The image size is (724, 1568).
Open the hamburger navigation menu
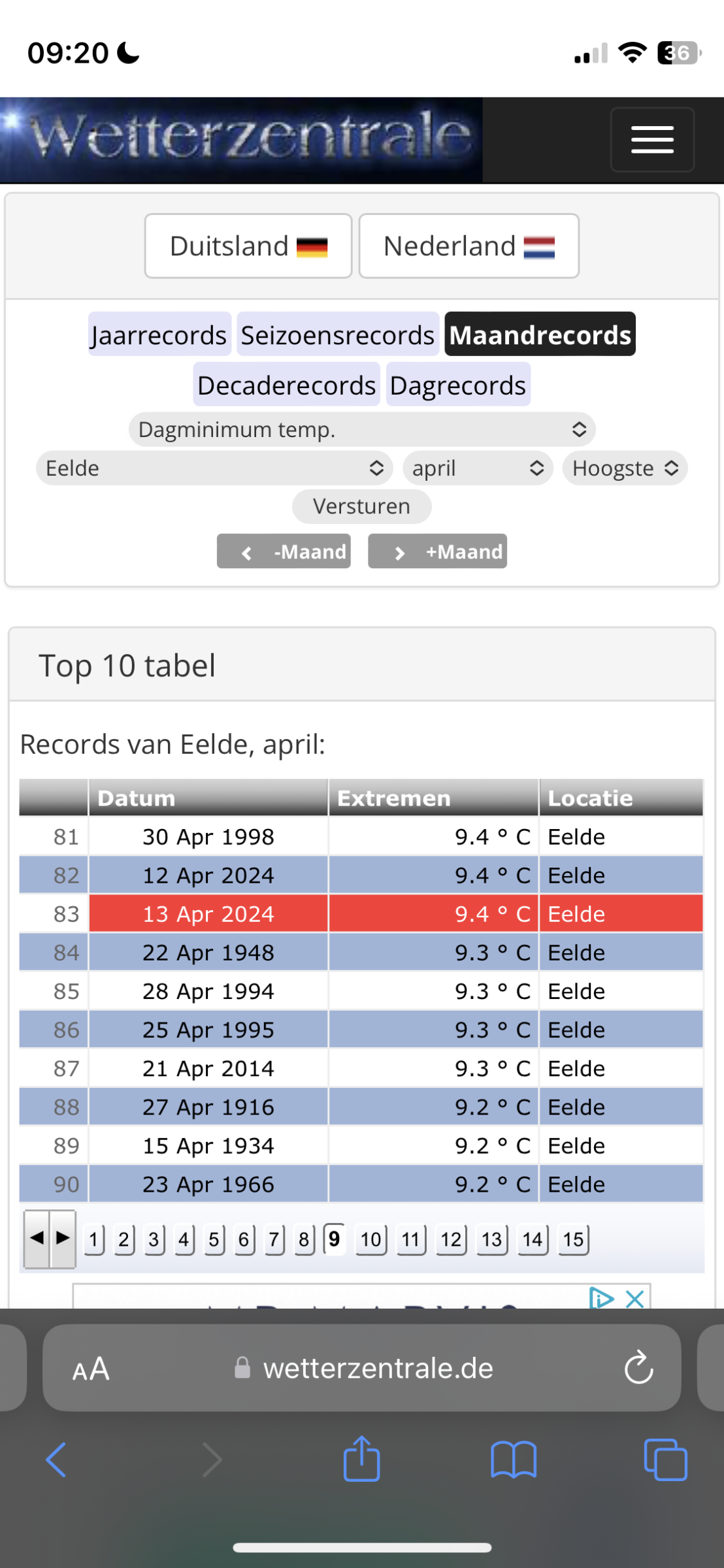point(651,139)
